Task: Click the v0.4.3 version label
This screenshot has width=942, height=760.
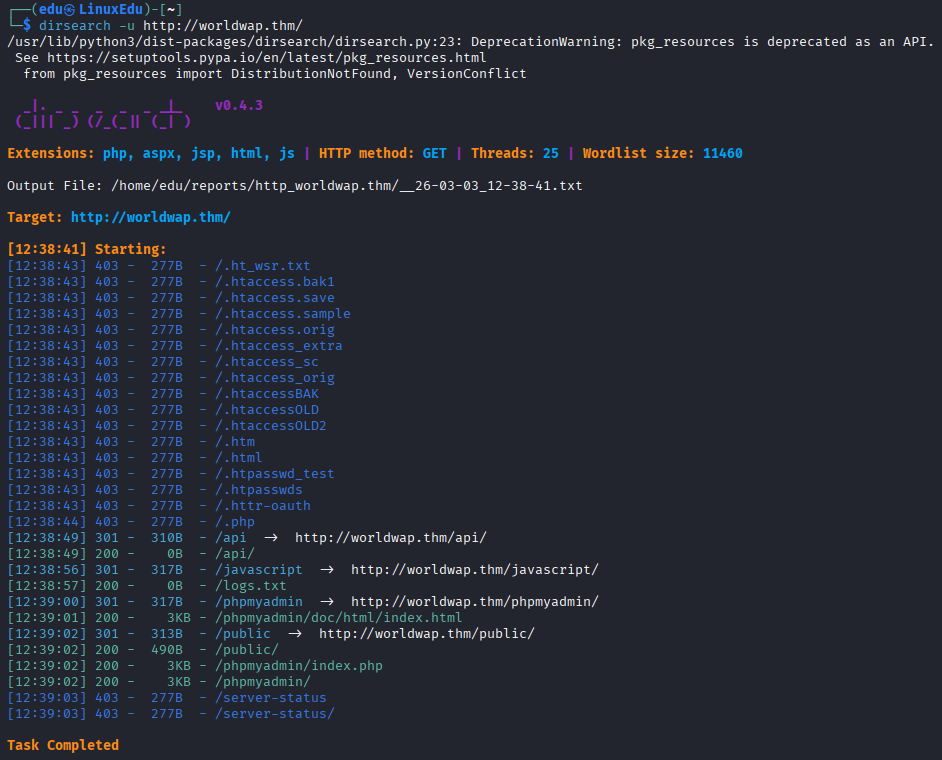Action: [x=239, y=106]
